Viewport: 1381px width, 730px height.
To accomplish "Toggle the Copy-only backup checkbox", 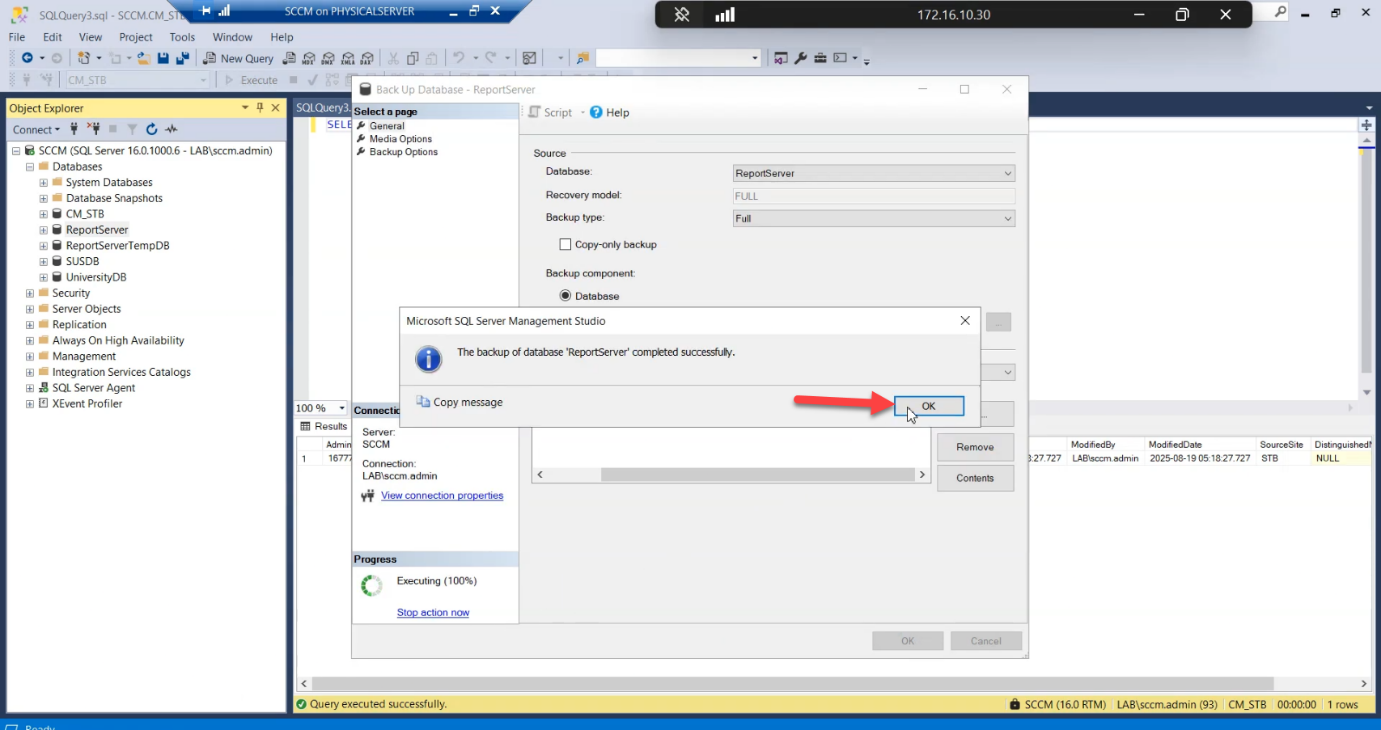I will 565,244.
